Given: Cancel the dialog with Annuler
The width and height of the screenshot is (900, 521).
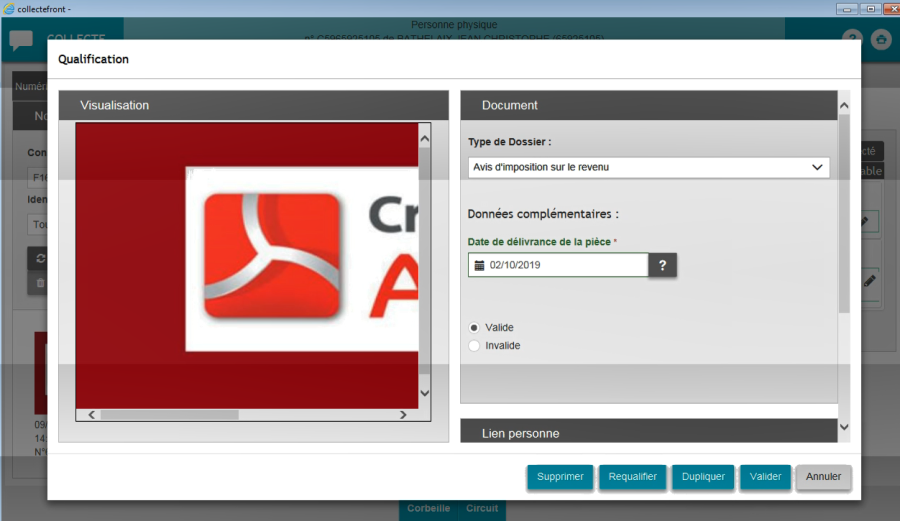Looking at the screenshot, I should [824, 477].
